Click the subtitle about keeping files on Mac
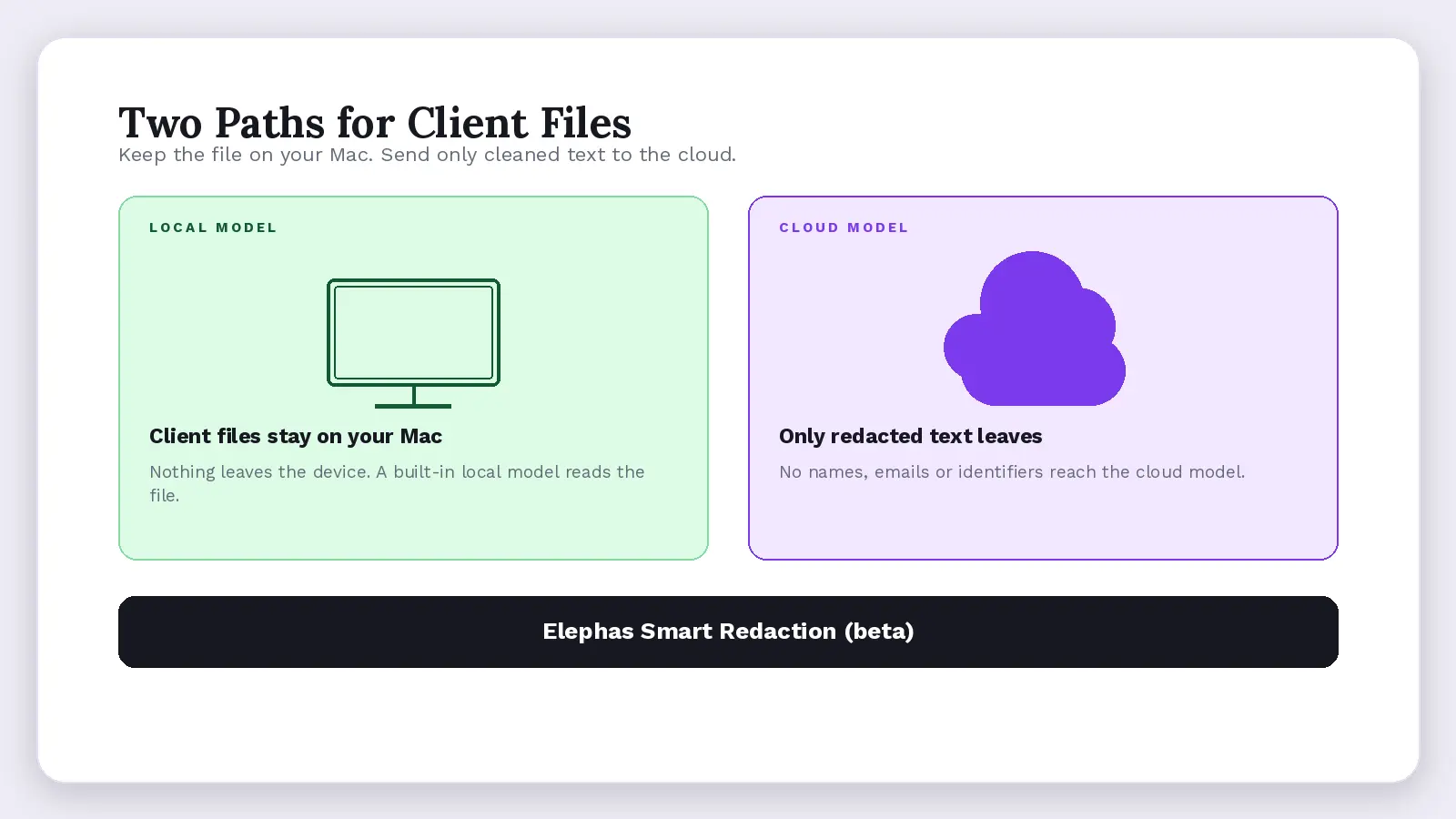Viewport: 1456px width, 819px height. tap(427, 155)
